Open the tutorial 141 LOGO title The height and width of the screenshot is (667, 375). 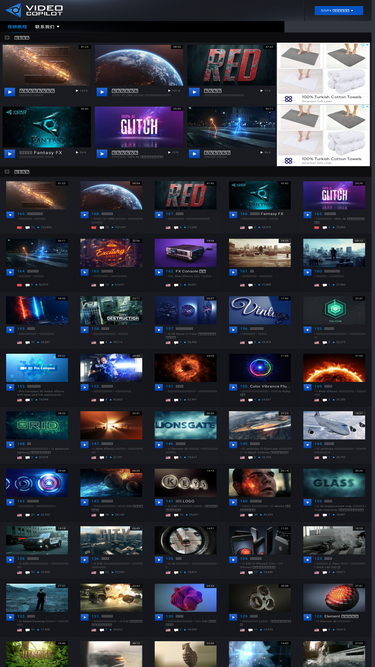(x=180, y=501)
